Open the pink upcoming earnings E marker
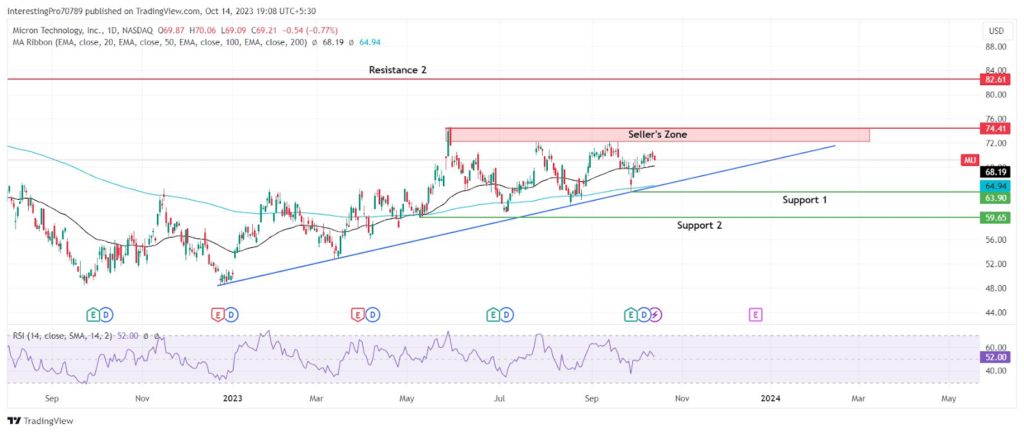Viewport: 1024px width, 433px height. point(755,315)
